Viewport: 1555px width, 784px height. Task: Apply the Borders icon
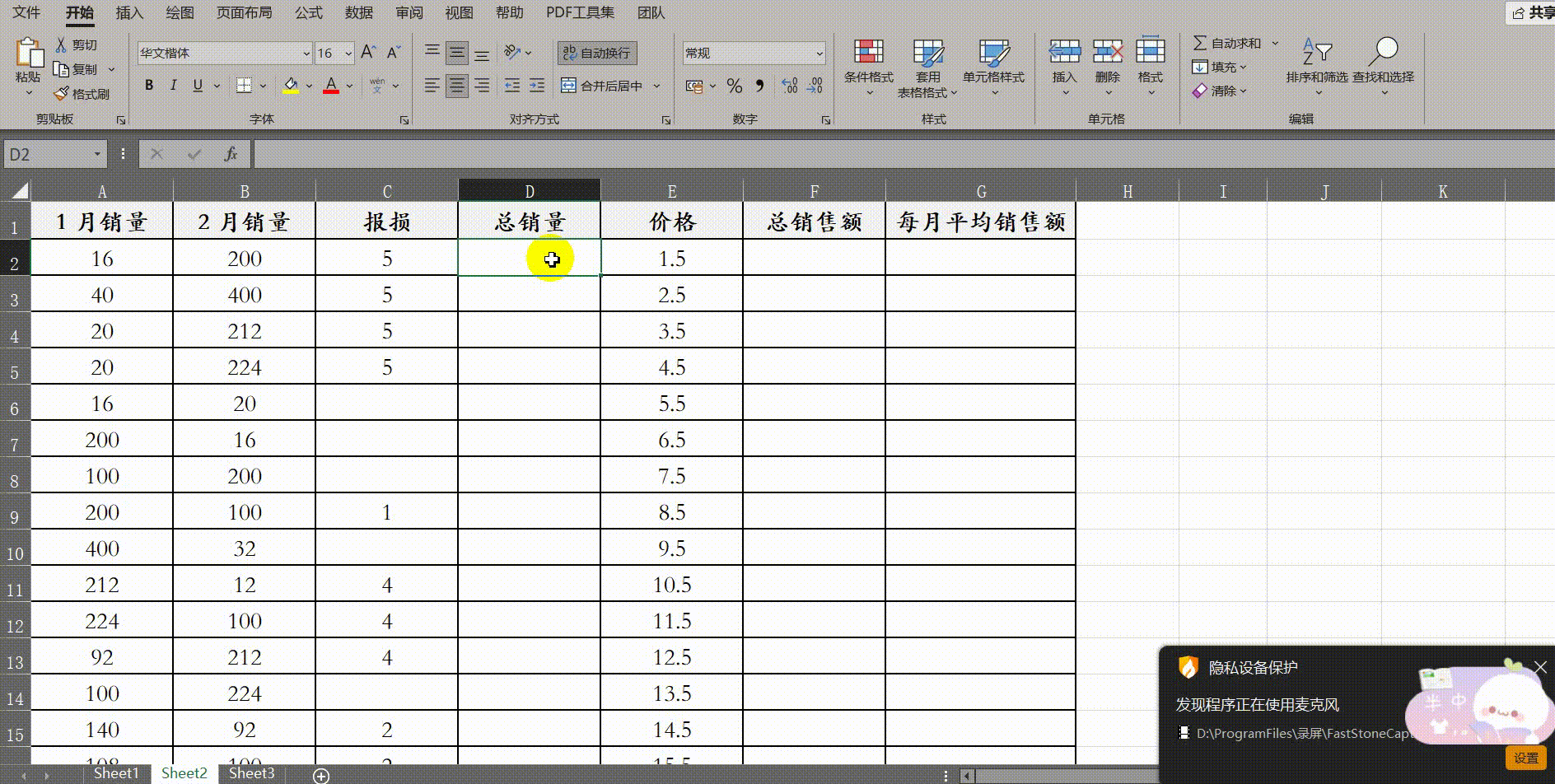[x=244, y=86]
